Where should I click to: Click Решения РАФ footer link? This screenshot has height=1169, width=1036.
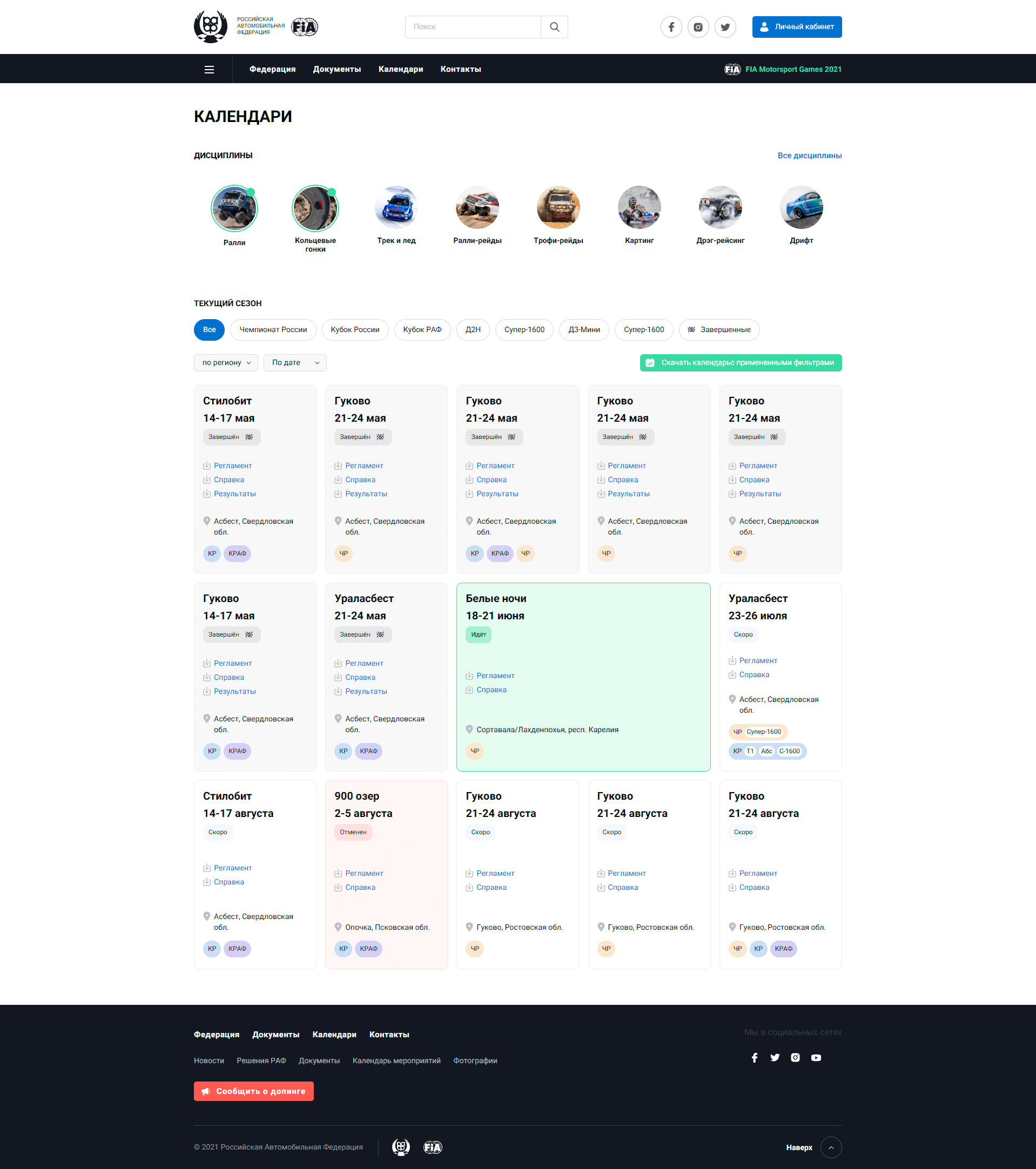point(261,1060)
